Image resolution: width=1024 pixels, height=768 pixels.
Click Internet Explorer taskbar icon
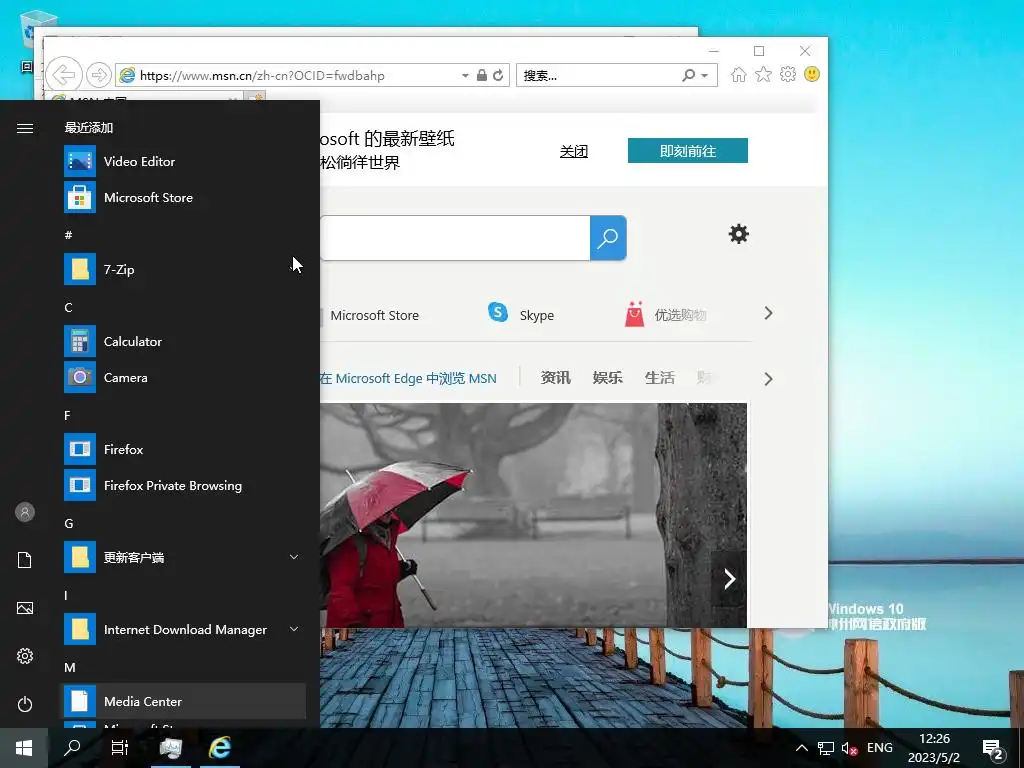(x=220, y=748)
